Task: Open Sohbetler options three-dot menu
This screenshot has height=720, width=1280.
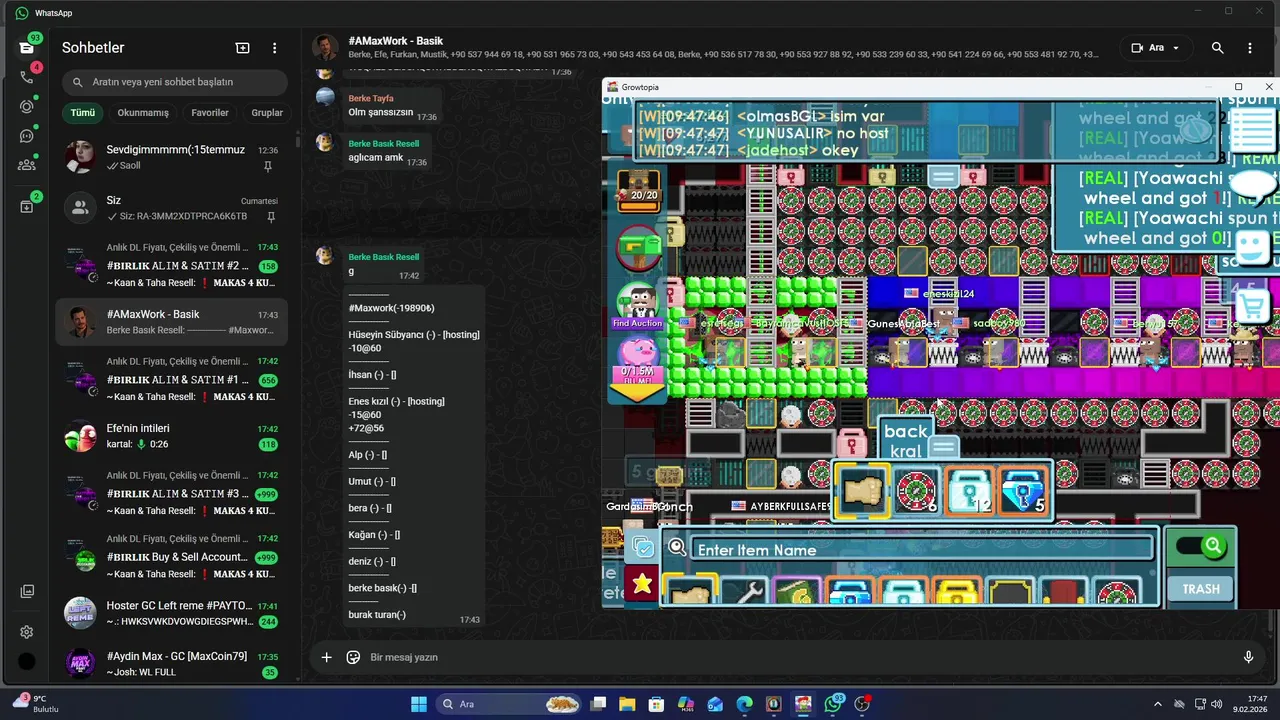Action: click(274, 48)
